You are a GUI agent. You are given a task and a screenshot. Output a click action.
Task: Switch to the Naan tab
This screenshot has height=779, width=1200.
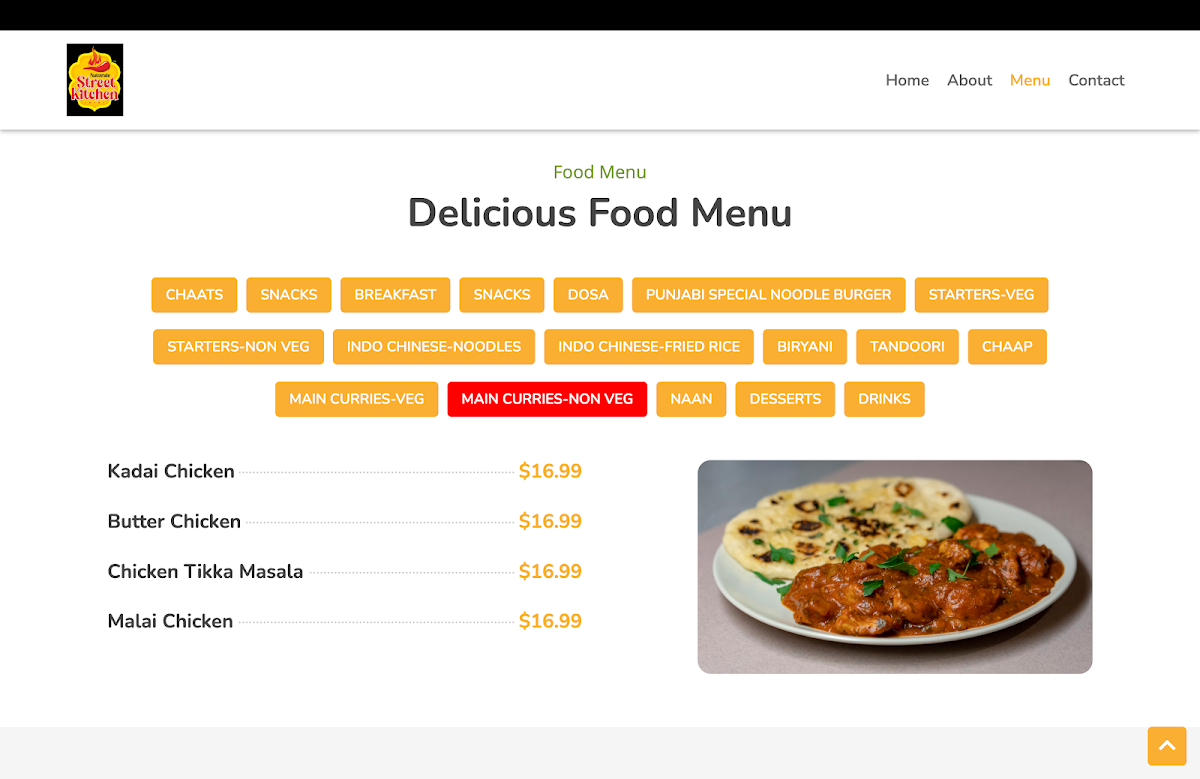(691, 399)
